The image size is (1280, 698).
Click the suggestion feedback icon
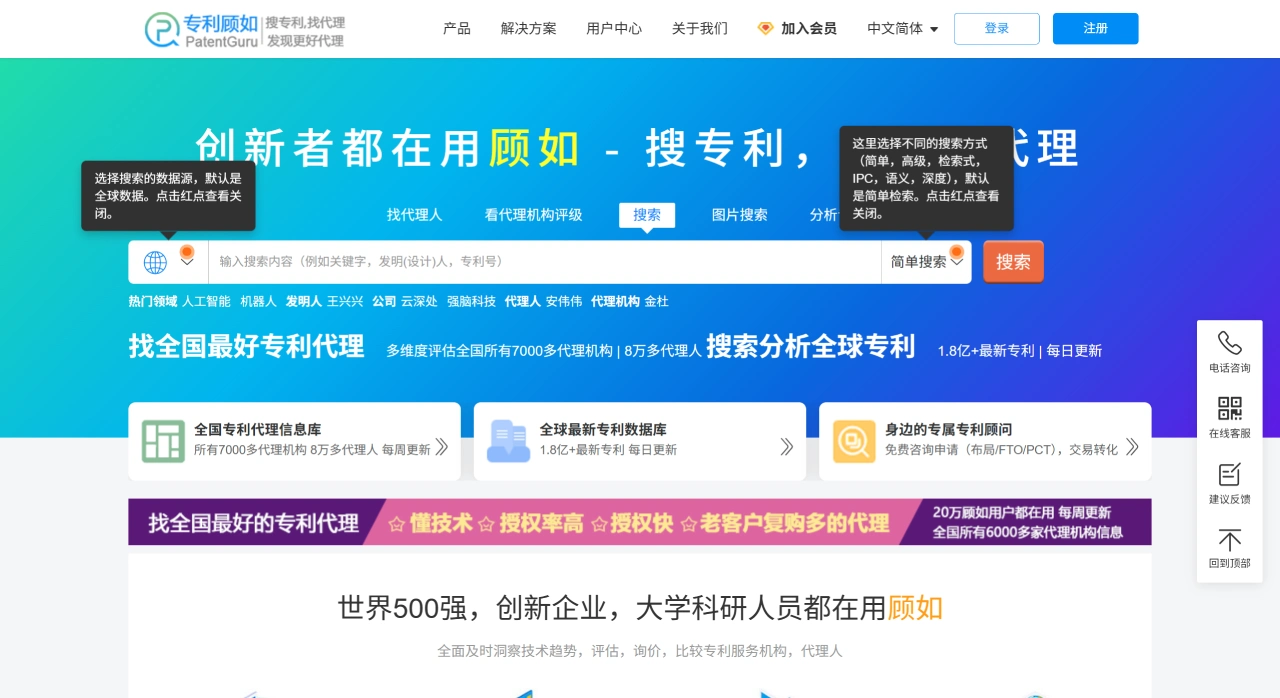click(1229, 474)
